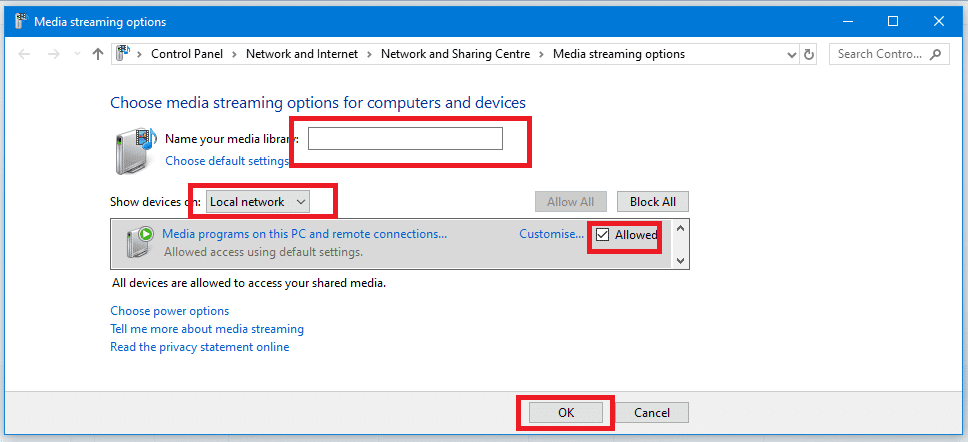Click the Customise link
968x442 pixels.
point(551,234)
